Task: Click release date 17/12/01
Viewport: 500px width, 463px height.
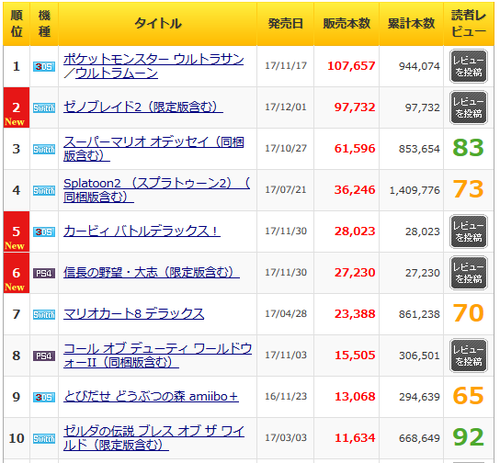Action: 286,107
